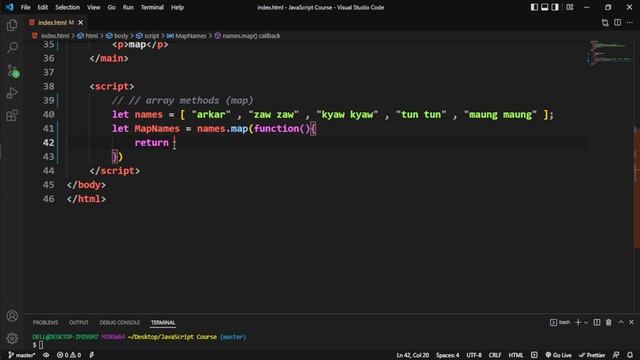Open Run and Debug view
Viewport: 640px width, 360px height.
point(12,93)
